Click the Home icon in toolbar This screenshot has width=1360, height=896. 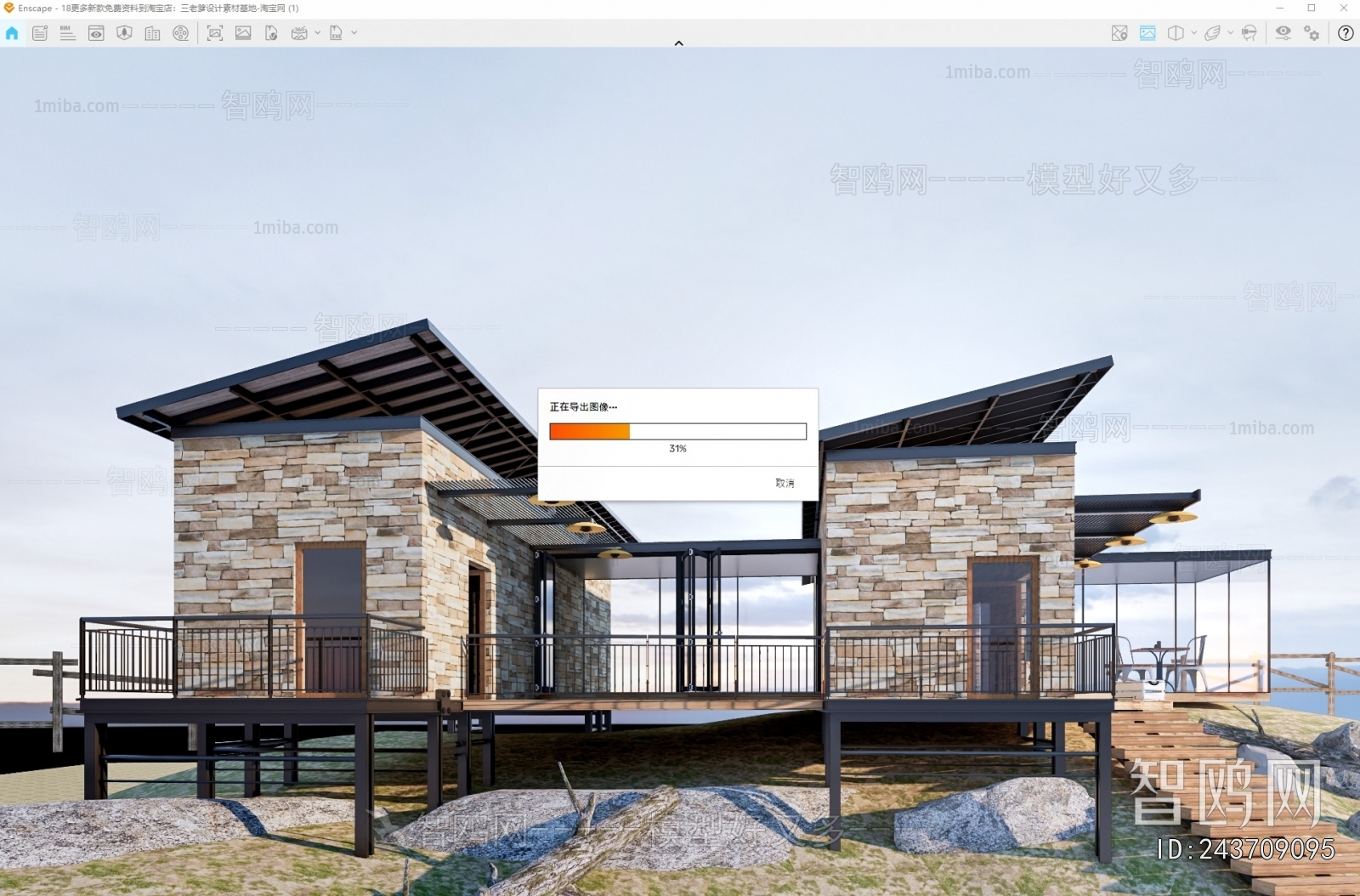pos(12,33)
